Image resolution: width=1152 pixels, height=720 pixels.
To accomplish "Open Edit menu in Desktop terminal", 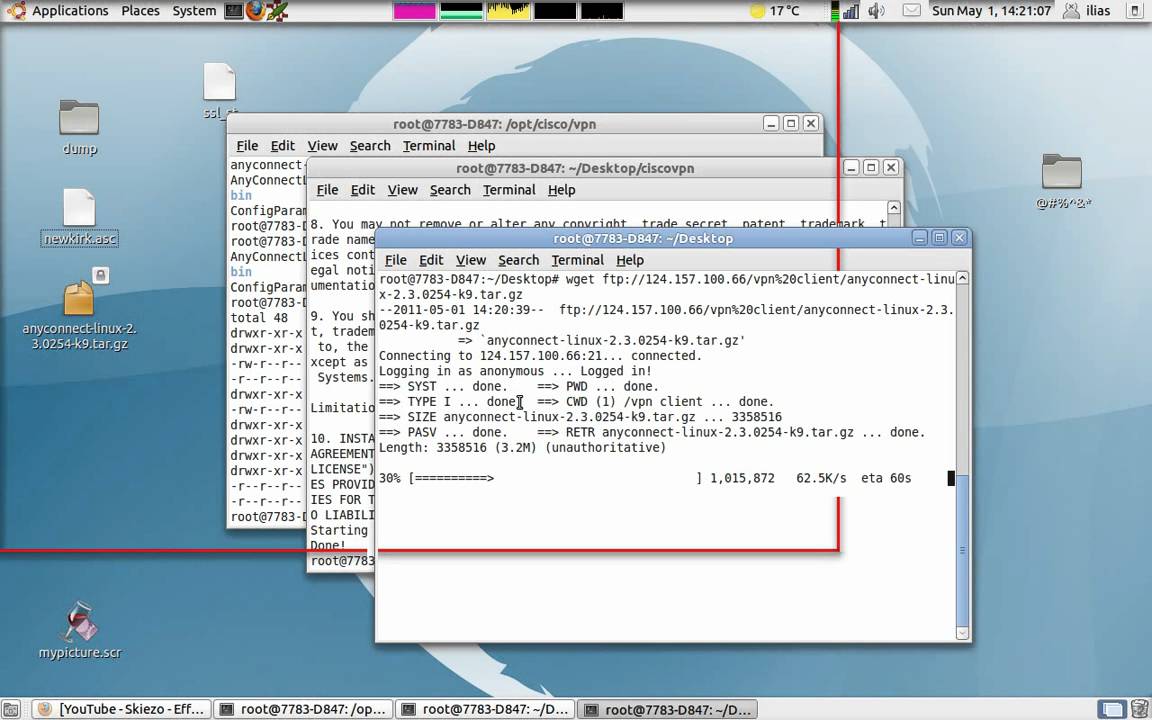I will point(431,260).
